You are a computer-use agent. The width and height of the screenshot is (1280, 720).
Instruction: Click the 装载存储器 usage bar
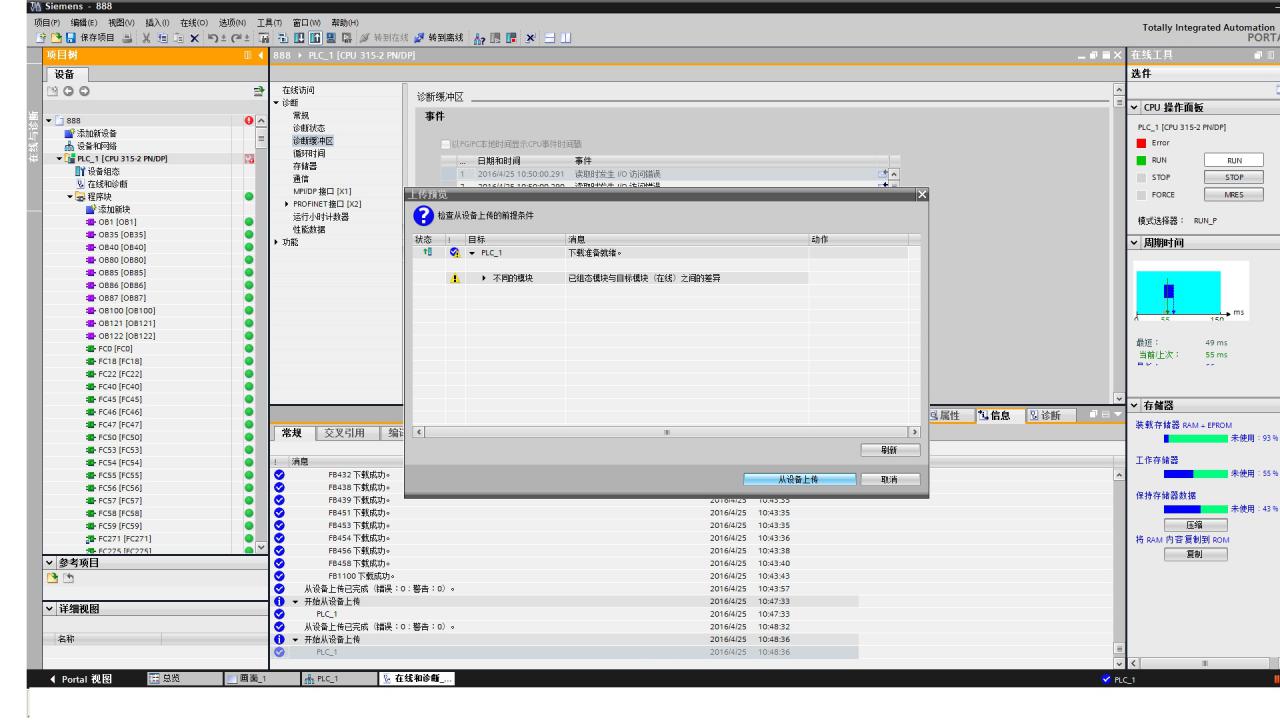tap(1195, 438)
